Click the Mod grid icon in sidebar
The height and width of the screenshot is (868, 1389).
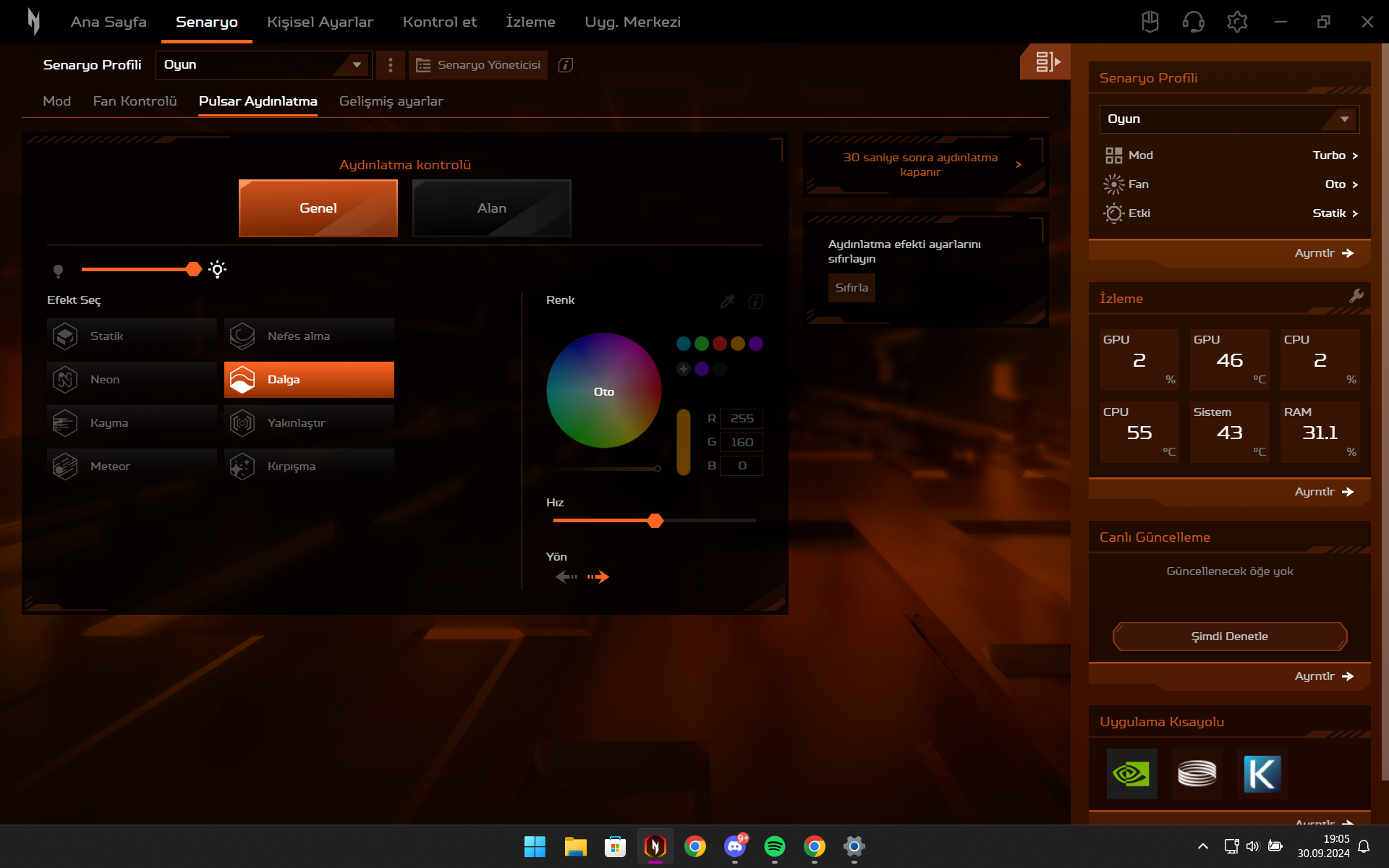1113,156
